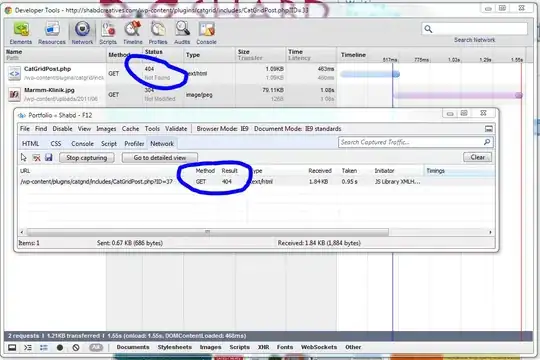Open the Find menu in F12 tools
Screen dimensions: 540x360
pyautogui.click(x=41, y=128)
